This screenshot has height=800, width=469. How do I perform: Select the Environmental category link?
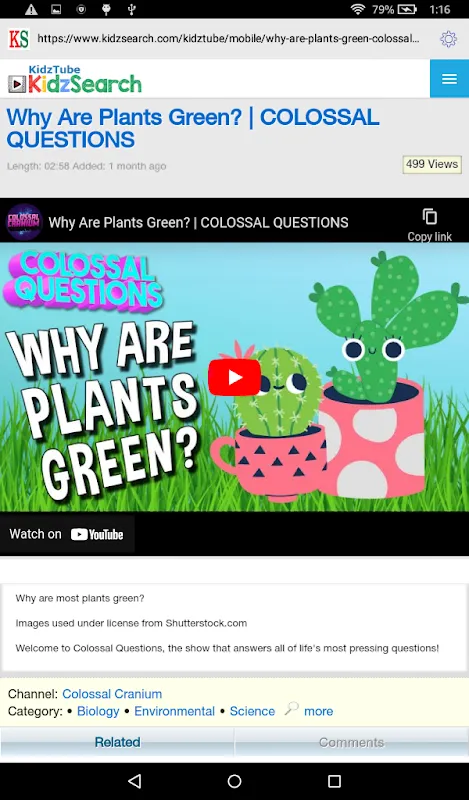click(175, 711)
